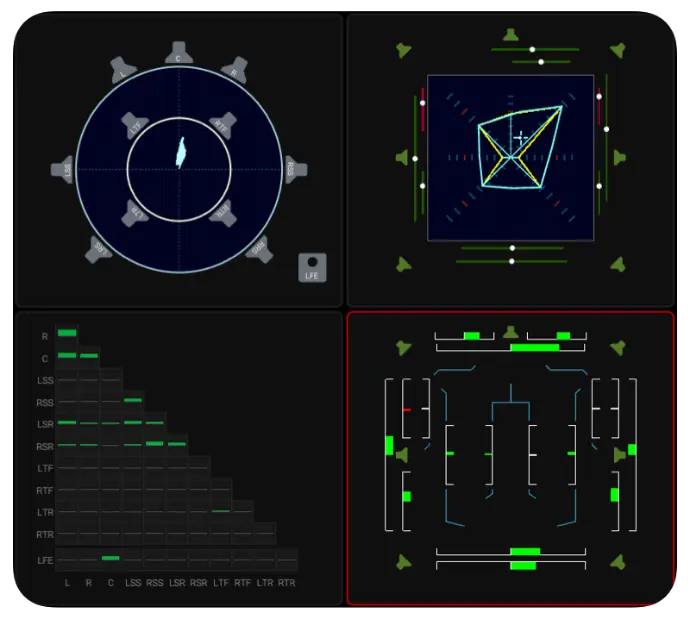Click the LSS left side speaker icon
The height and width of the screenshot is (619, 690).
63,170
